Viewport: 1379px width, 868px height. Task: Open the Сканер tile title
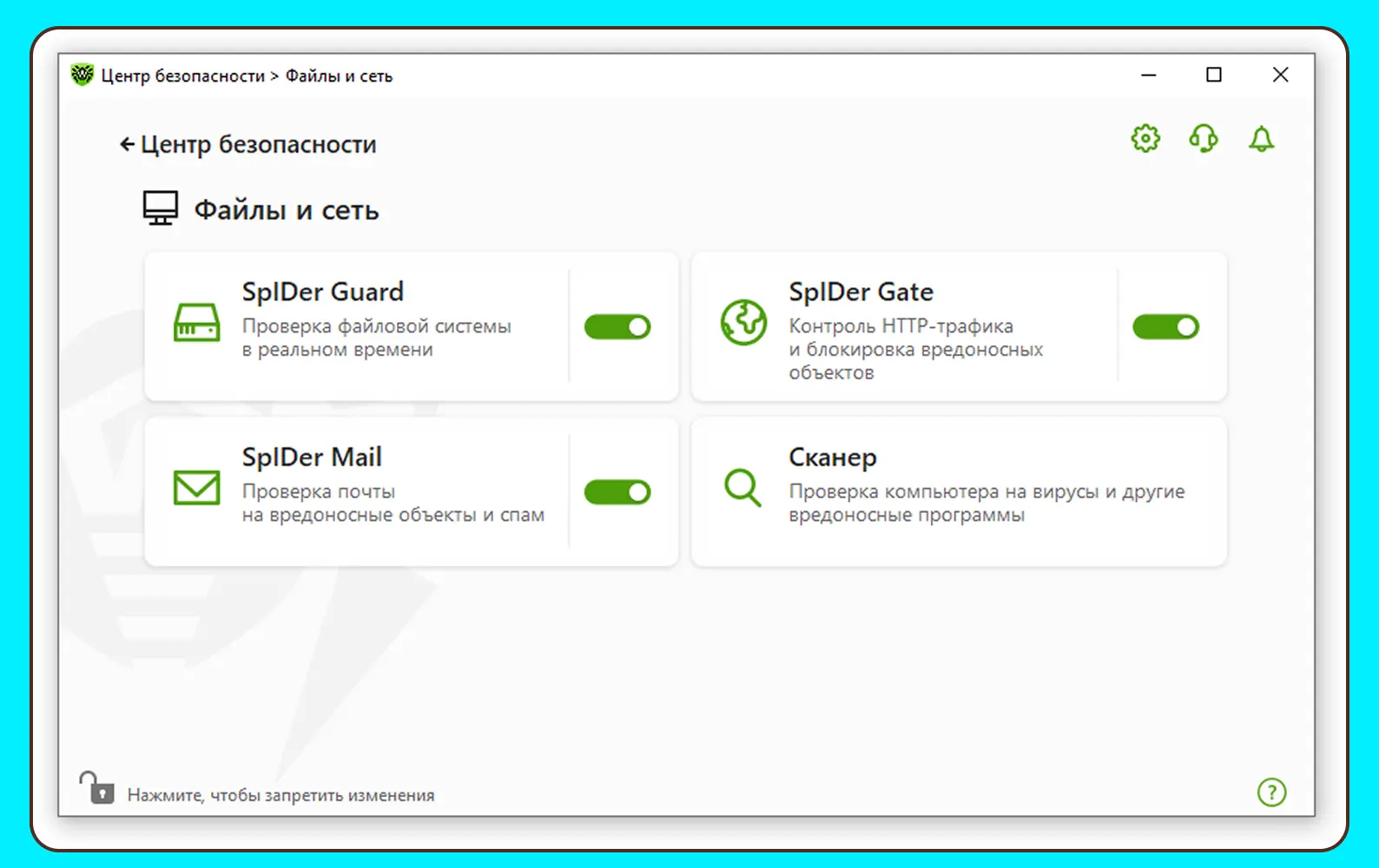coord(832,457)
